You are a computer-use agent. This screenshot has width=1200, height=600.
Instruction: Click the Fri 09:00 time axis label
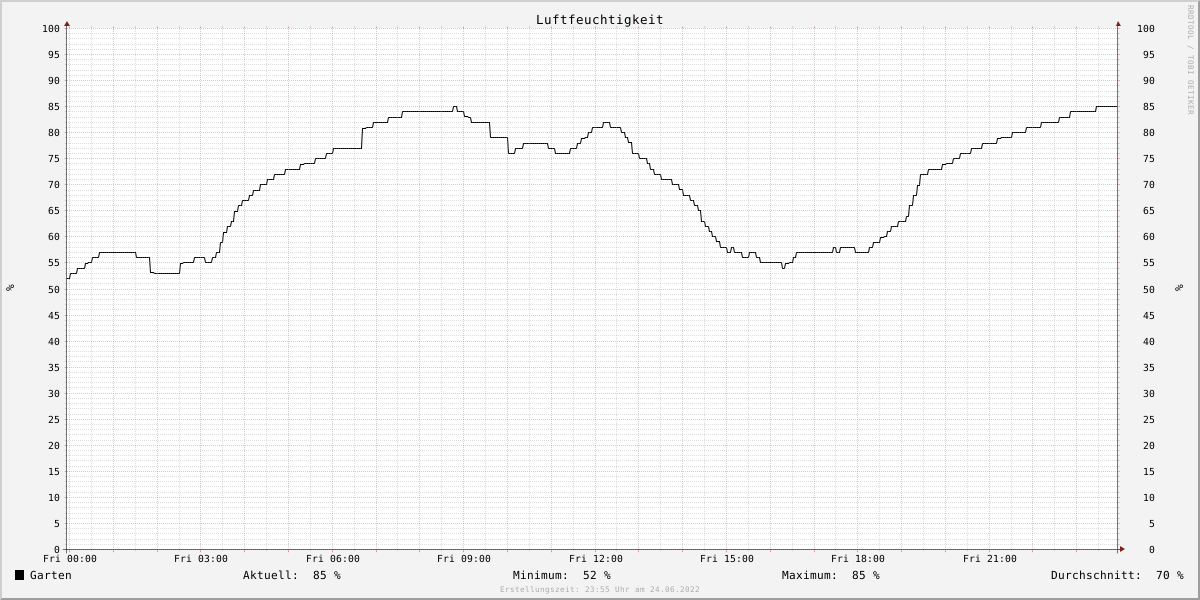point(464,559)
